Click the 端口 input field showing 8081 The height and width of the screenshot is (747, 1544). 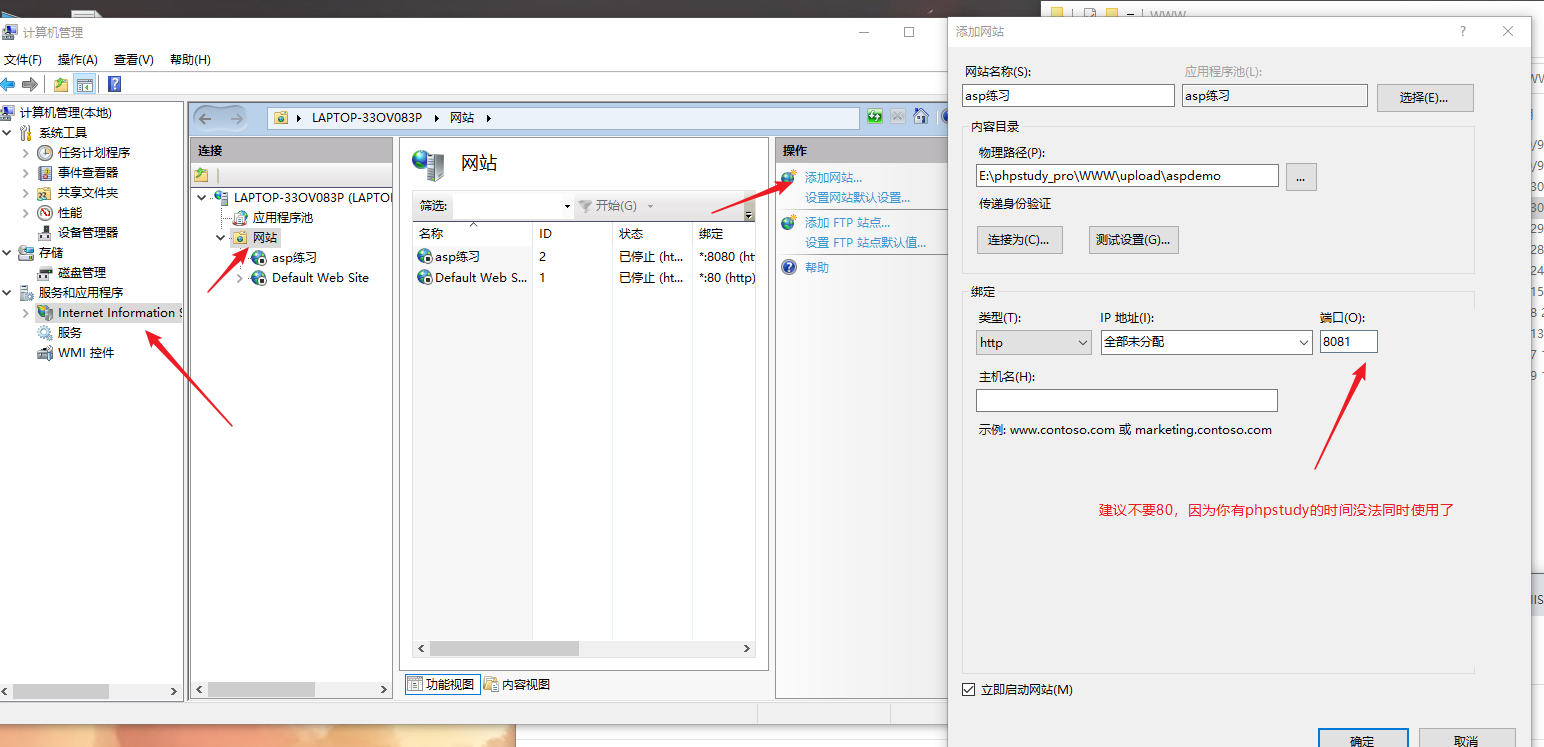point(1348,341)
